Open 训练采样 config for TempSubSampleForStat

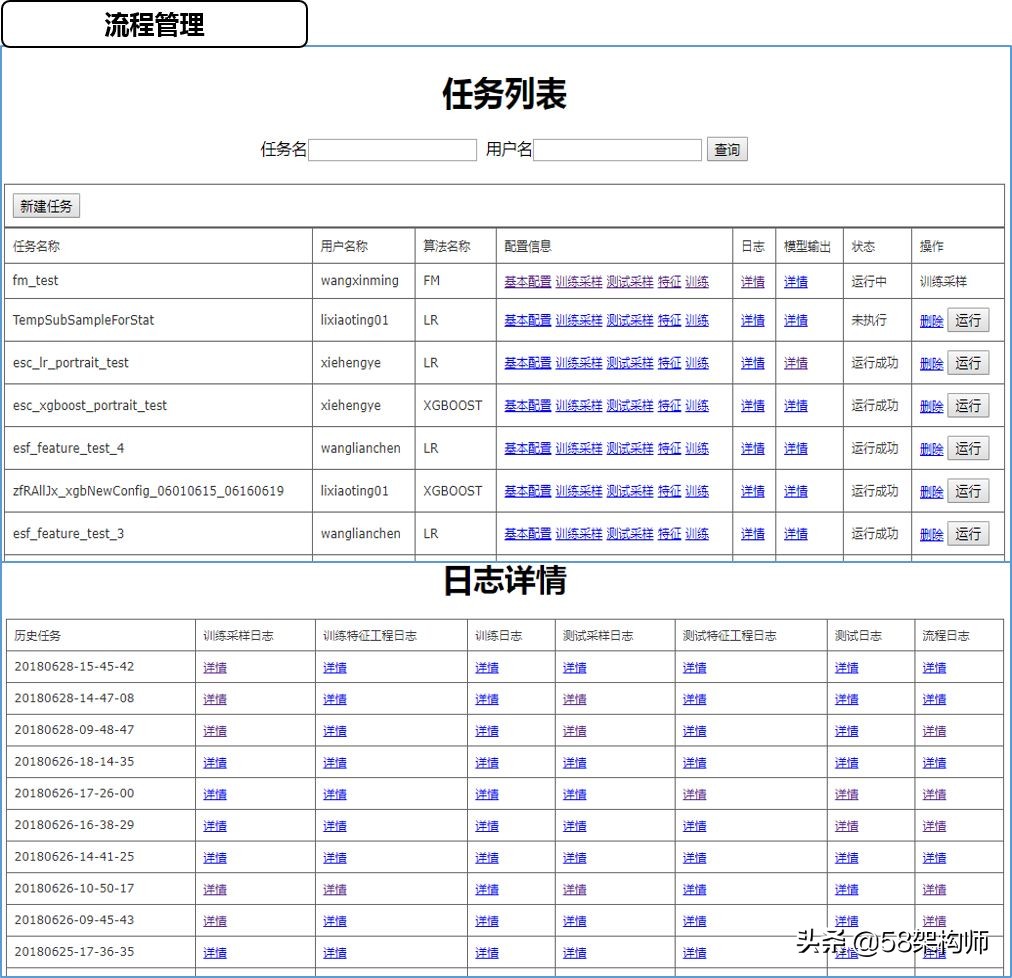pyautogui.click(x=578, y=320)
